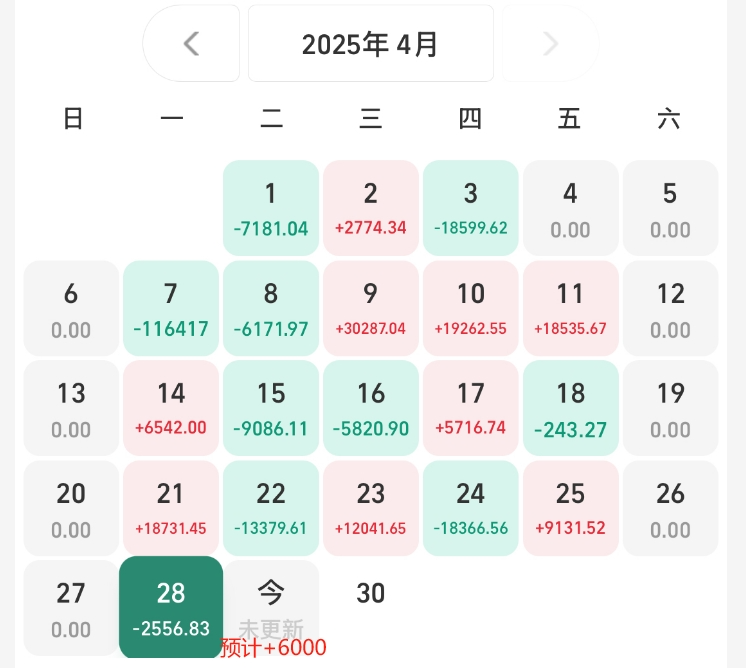Open April 10 showing +19262.55

tap(471, 308)
